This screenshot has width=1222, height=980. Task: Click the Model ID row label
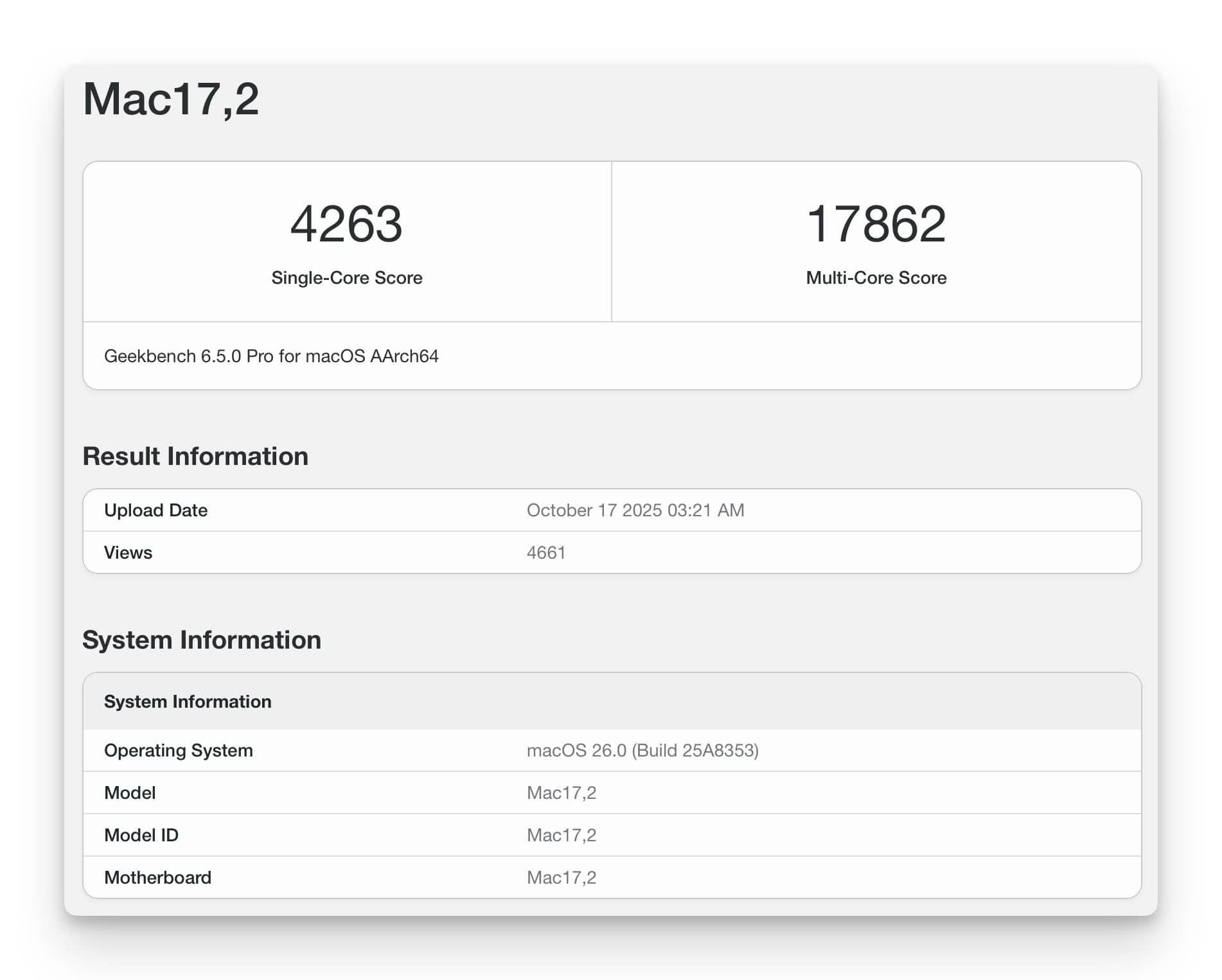[141, 836]
